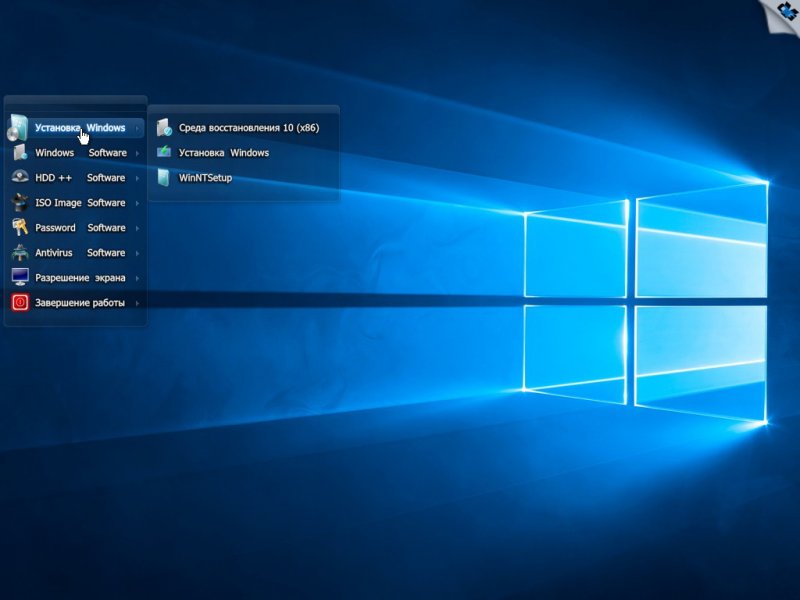Click the ISO Image magician hat icon
Viewport: 800px width, 600px height.
19,202
